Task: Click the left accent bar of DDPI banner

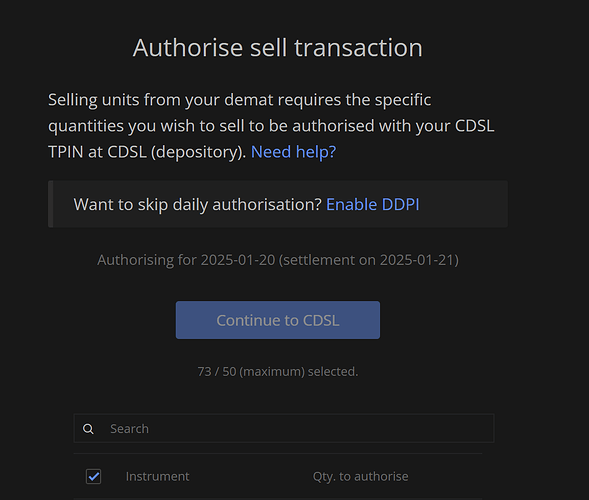Action: (50, 204)
